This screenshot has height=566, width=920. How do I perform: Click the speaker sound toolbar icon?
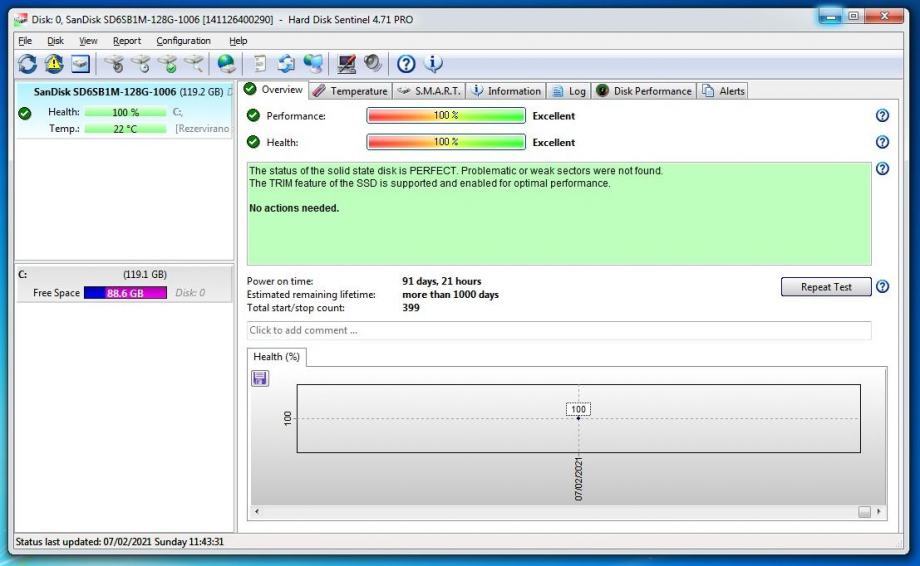point(373,63)
